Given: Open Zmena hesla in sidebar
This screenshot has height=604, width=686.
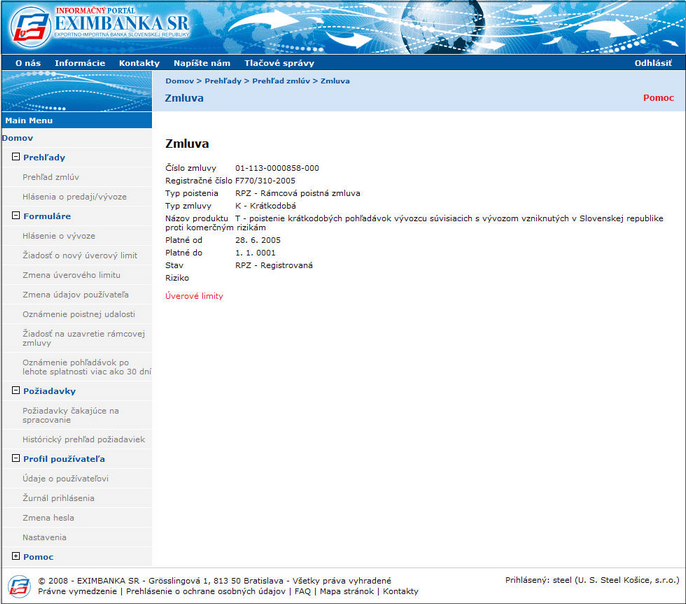Looking at the screenshot, I should 48,518.
